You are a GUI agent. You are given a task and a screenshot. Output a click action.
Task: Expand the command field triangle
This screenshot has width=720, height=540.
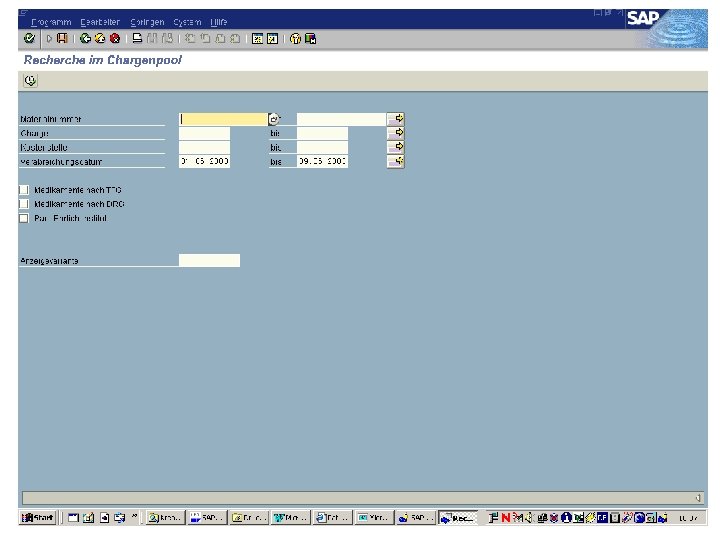click(x=49, y=39)
